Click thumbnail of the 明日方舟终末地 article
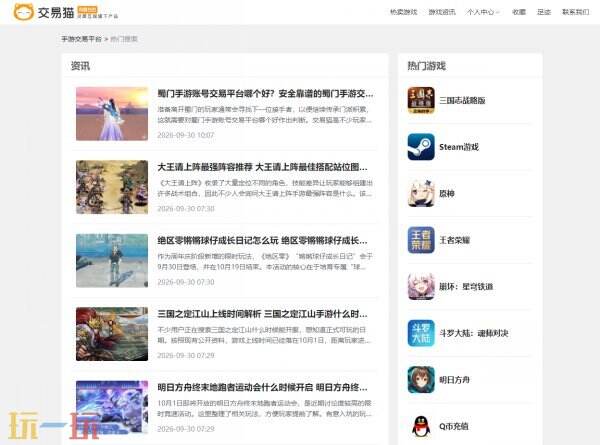600x445 pixels. [112, 408]
